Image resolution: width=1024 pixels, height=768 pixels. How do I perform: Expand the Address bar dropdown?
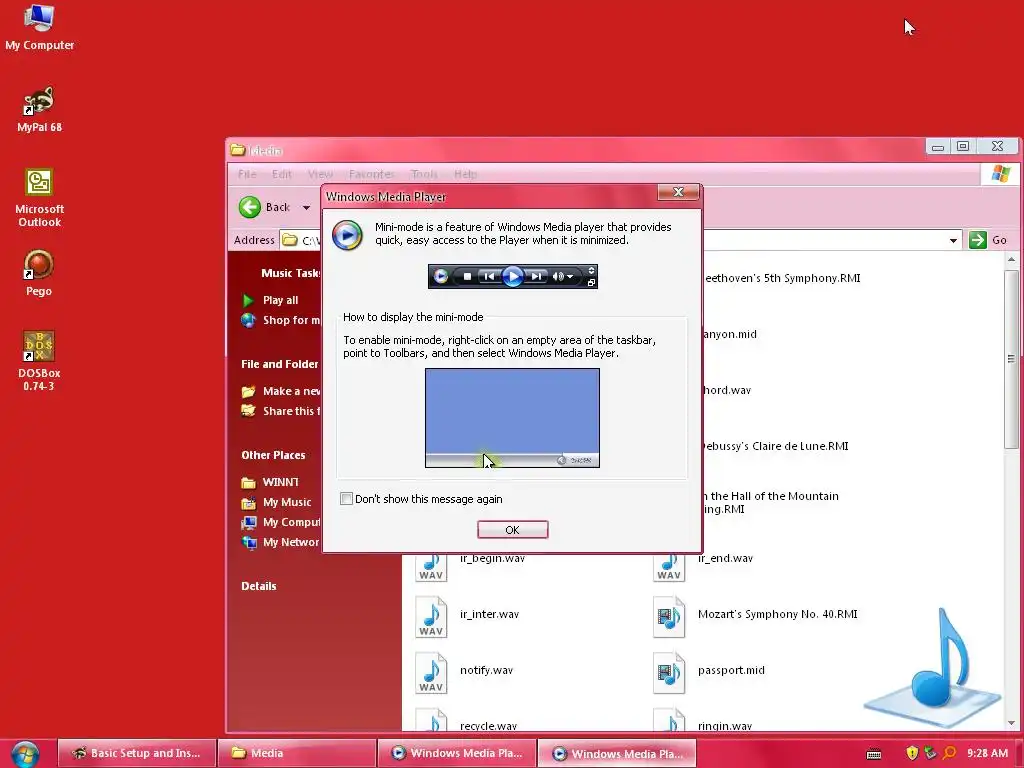[953, 240]
